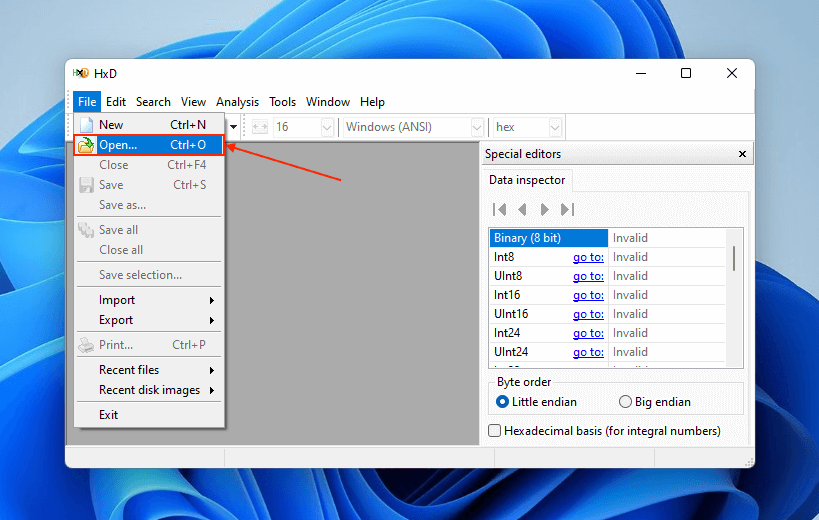
Task: Click the New document icon in File menu
Action: pyautogui.click(x=86, y=125)
